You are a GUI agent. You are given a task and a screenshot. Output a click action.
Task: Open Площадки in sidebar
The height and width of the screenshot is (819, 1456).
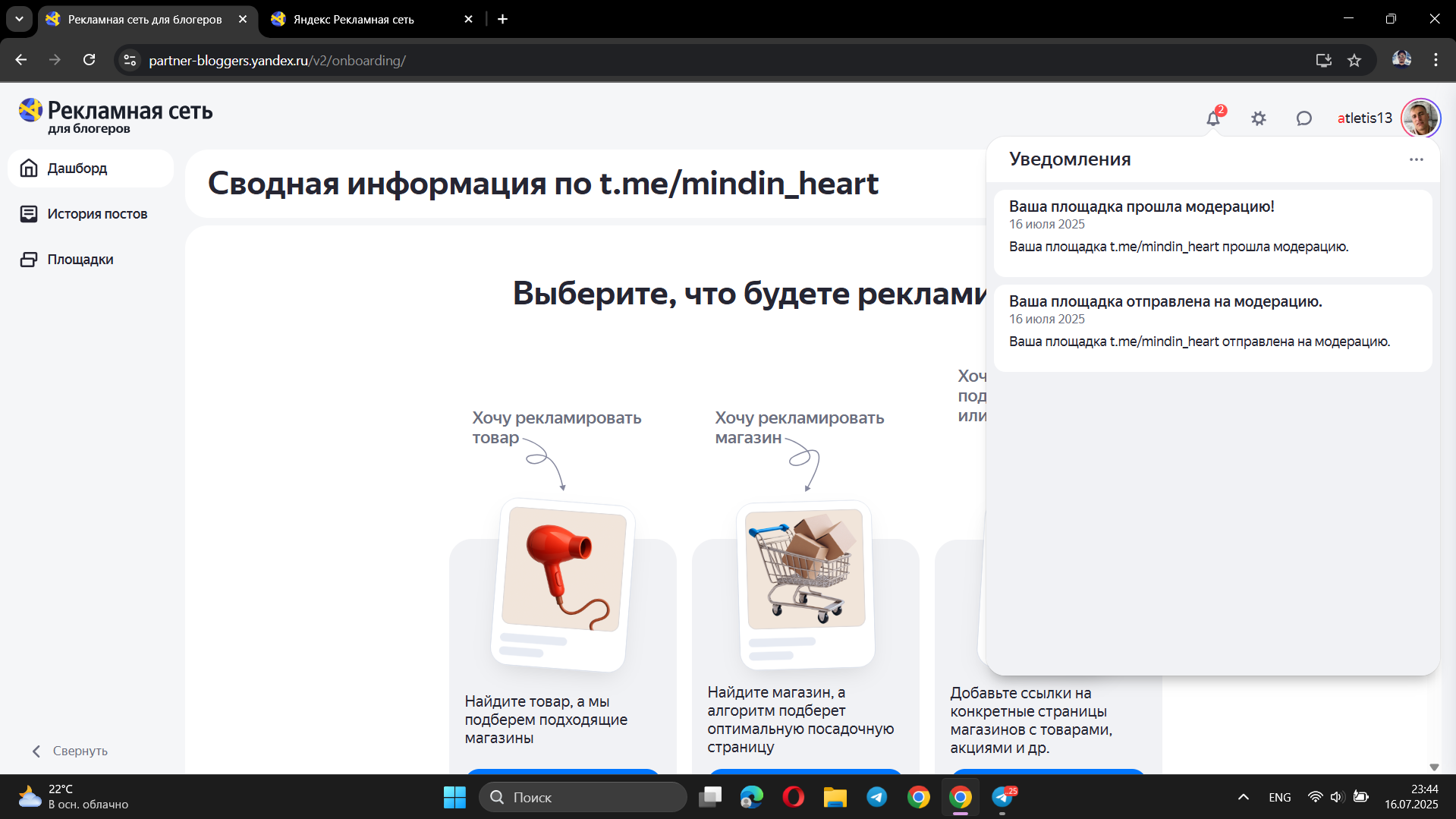point(90,260)
